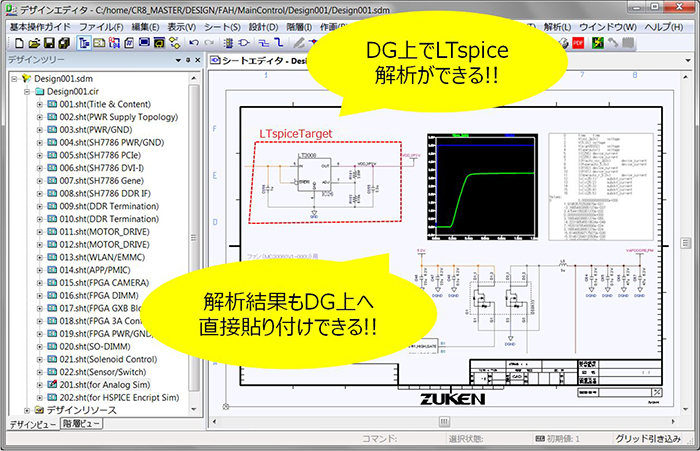Open the 階層(I) menu
Screen dimensions: 700x451
[x=299, y=27]
